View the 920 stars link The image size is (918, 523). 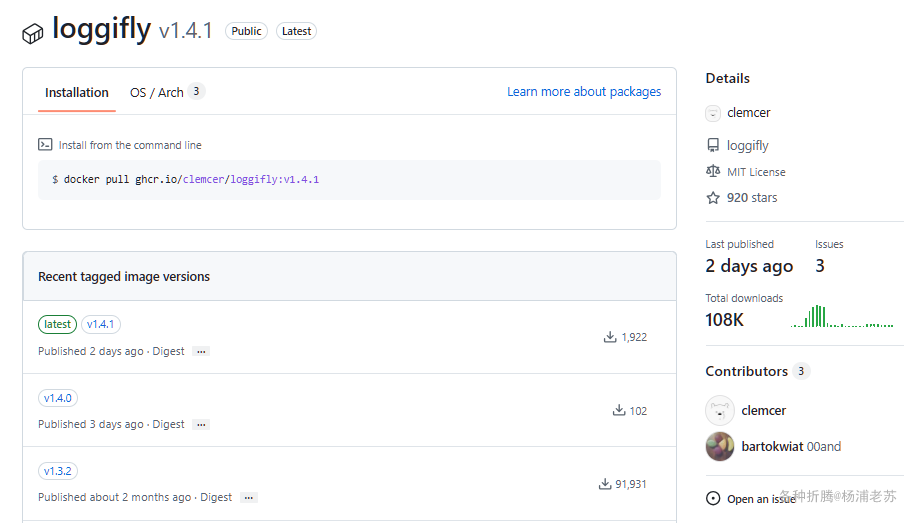click(752, 198)
